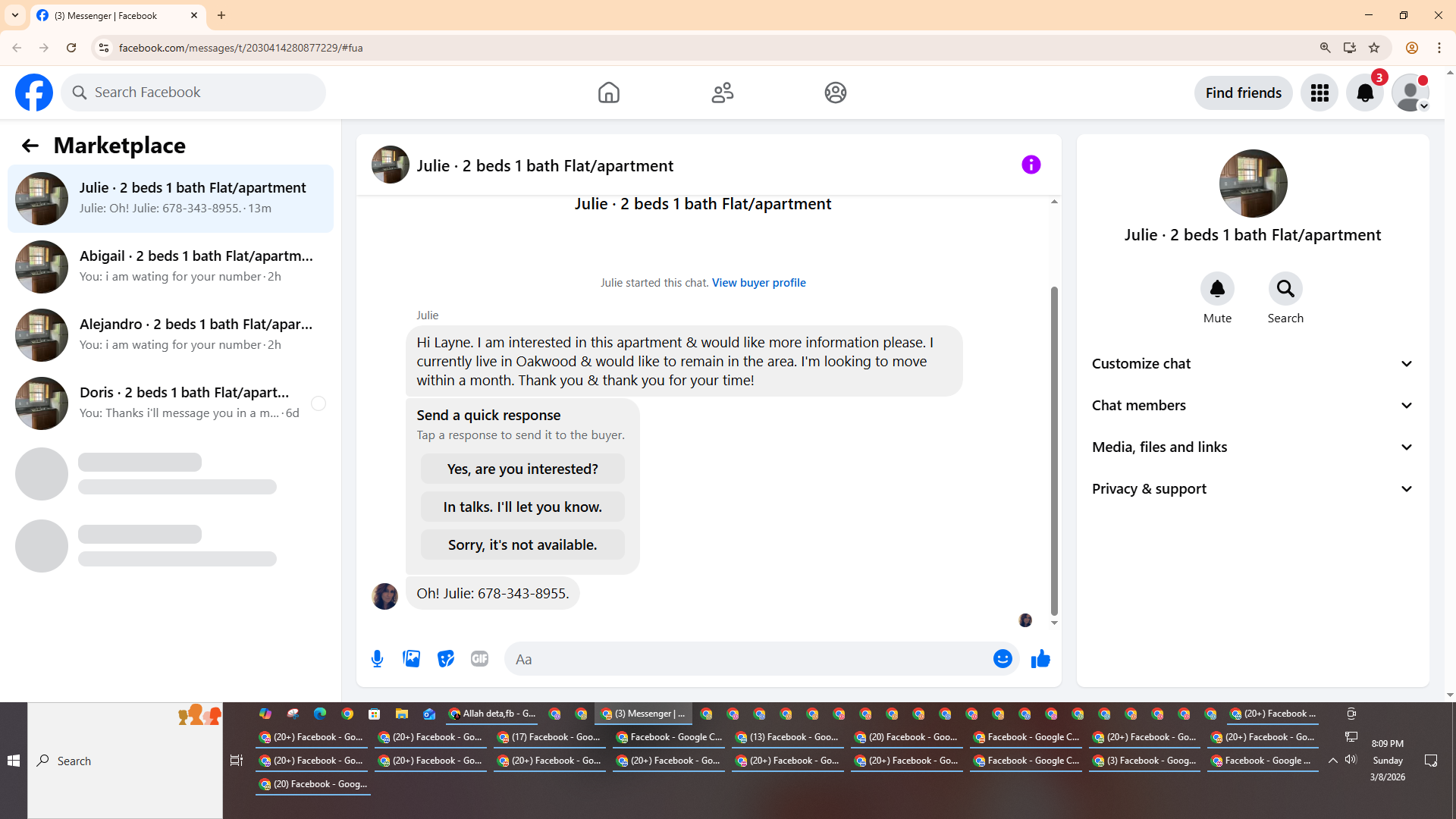
Task: Go to the Facebook Home tab
Action: tap(608, 93)
